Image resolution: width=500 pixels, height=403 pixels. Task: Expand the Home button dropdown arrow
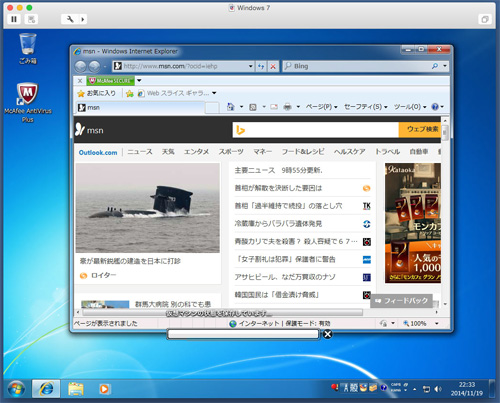241,107
